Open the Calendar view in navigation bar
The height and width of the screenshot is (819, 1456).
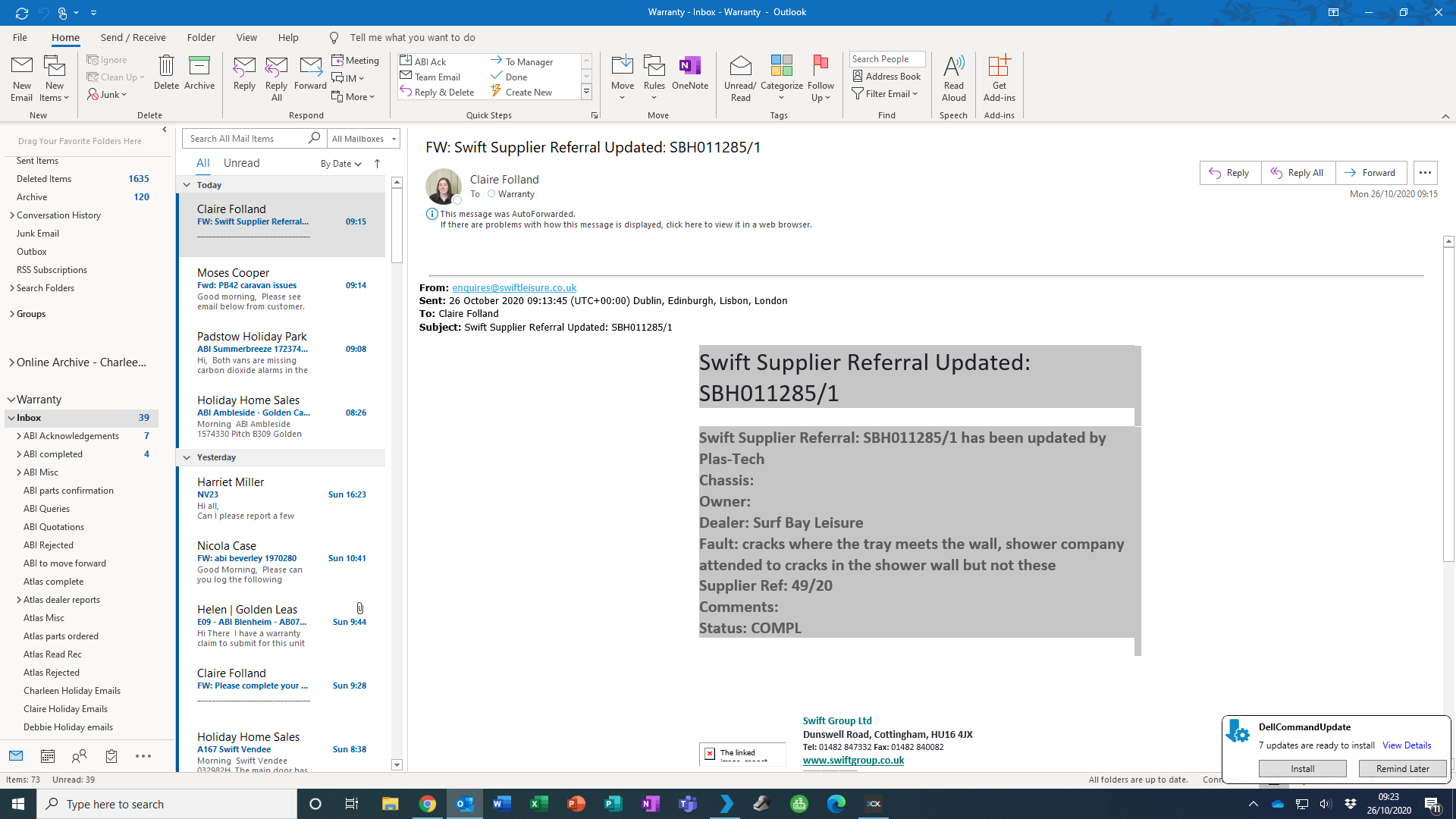tap(48, 756)
